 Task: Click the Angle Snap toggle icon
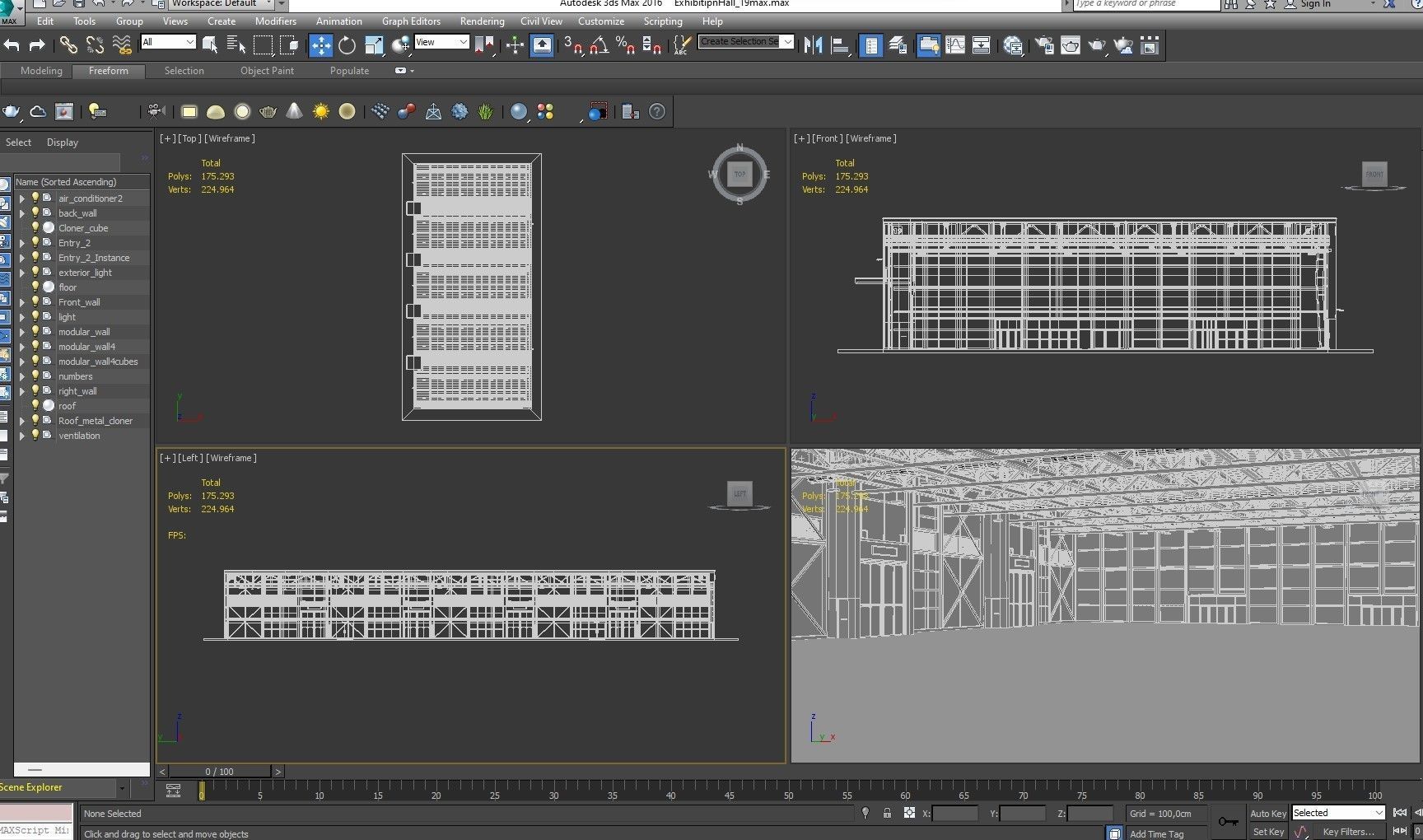tap(600, 45)
